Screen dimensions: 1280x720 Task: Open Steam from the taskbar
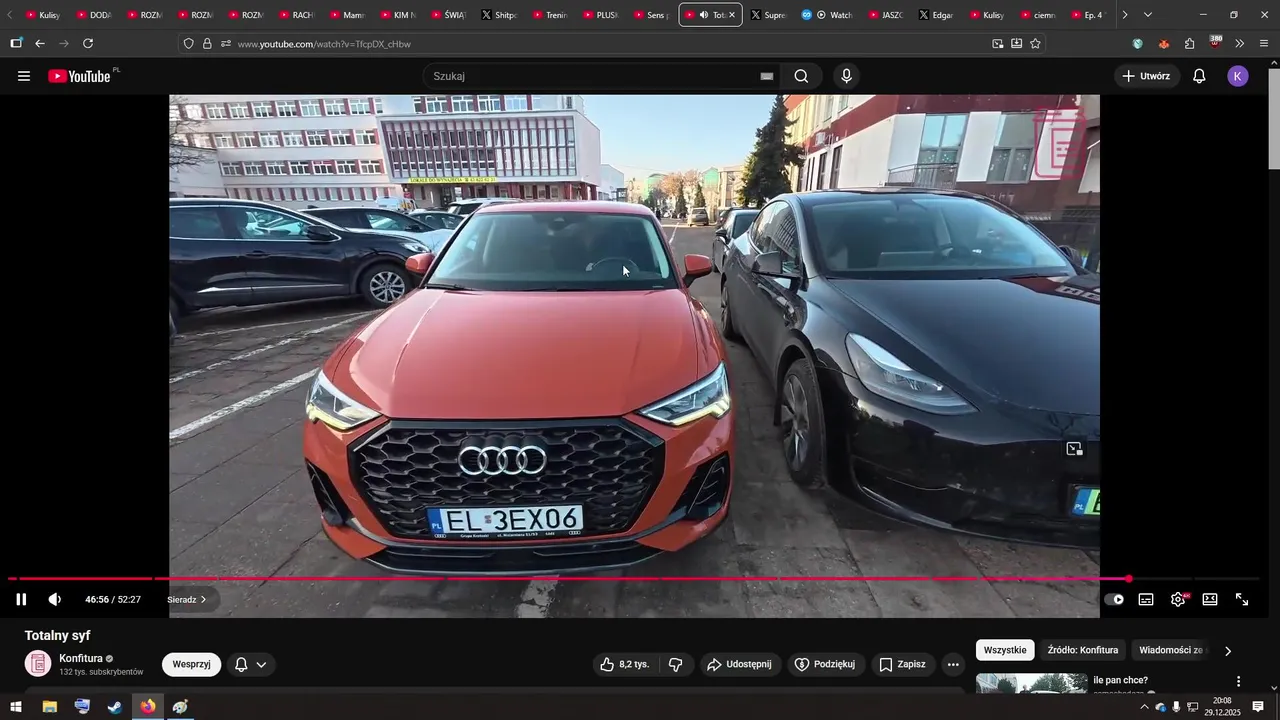click(115, 707)
